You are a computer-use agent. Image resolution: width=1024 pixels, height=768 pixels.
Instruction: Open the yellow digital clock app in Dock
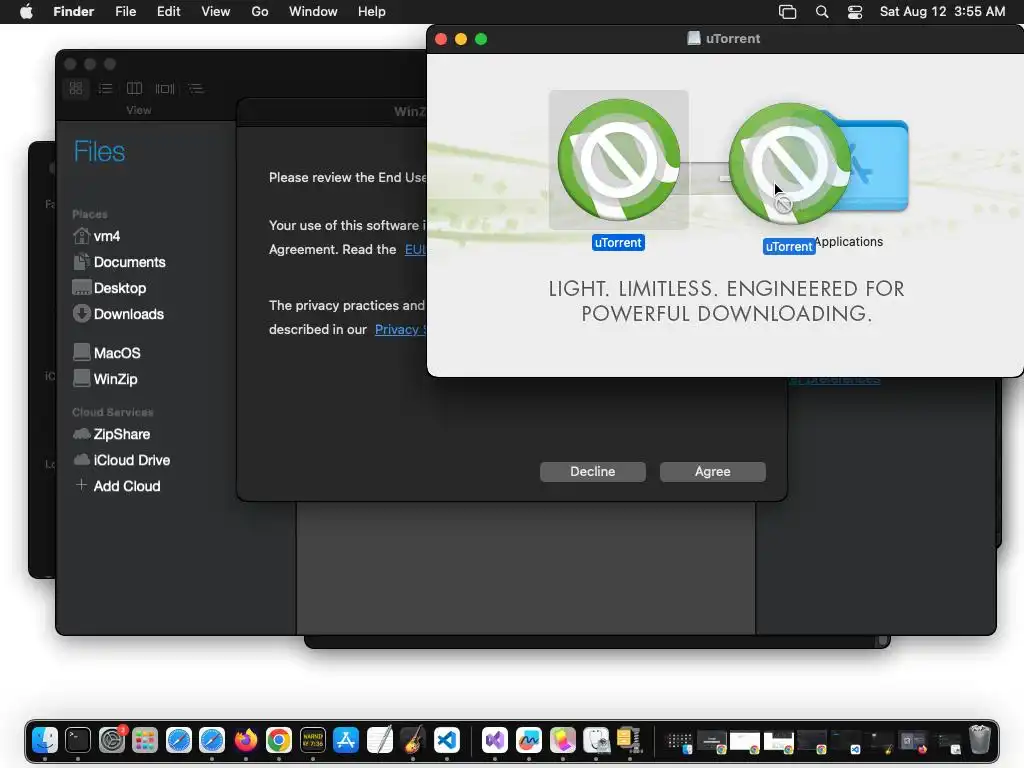pyautogui.click(x=313, y=740)
